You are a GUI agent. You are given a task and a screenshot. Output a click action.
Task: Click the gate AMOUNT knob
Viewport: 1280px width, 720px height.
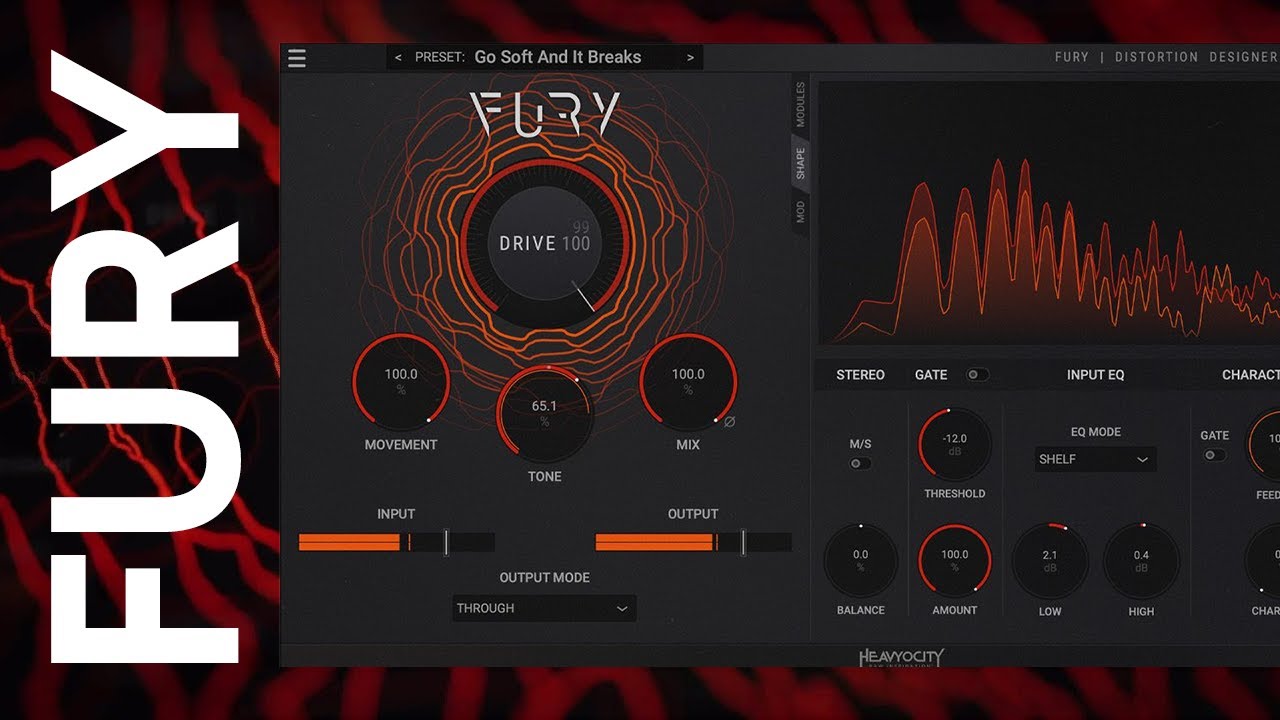(955, 561)
